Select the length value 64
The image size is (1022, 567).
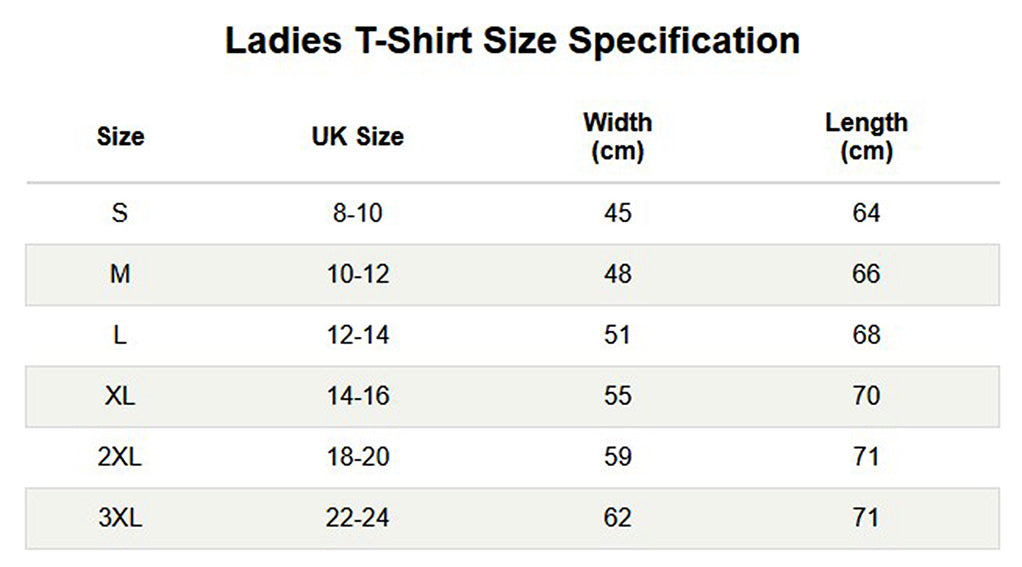(x=866, y=213)
